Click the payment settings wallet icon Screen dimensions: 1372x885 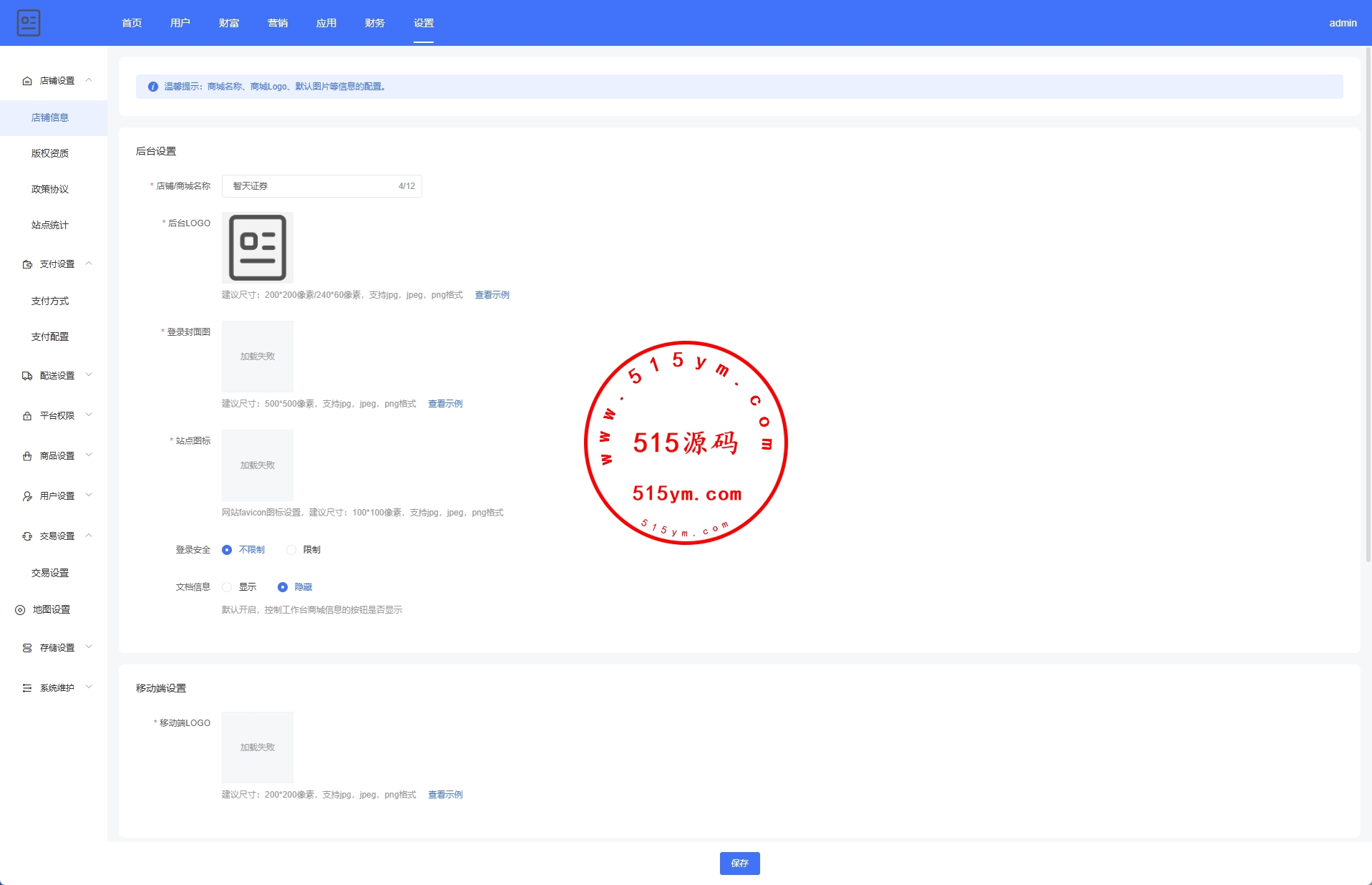[x=27, y=264]
